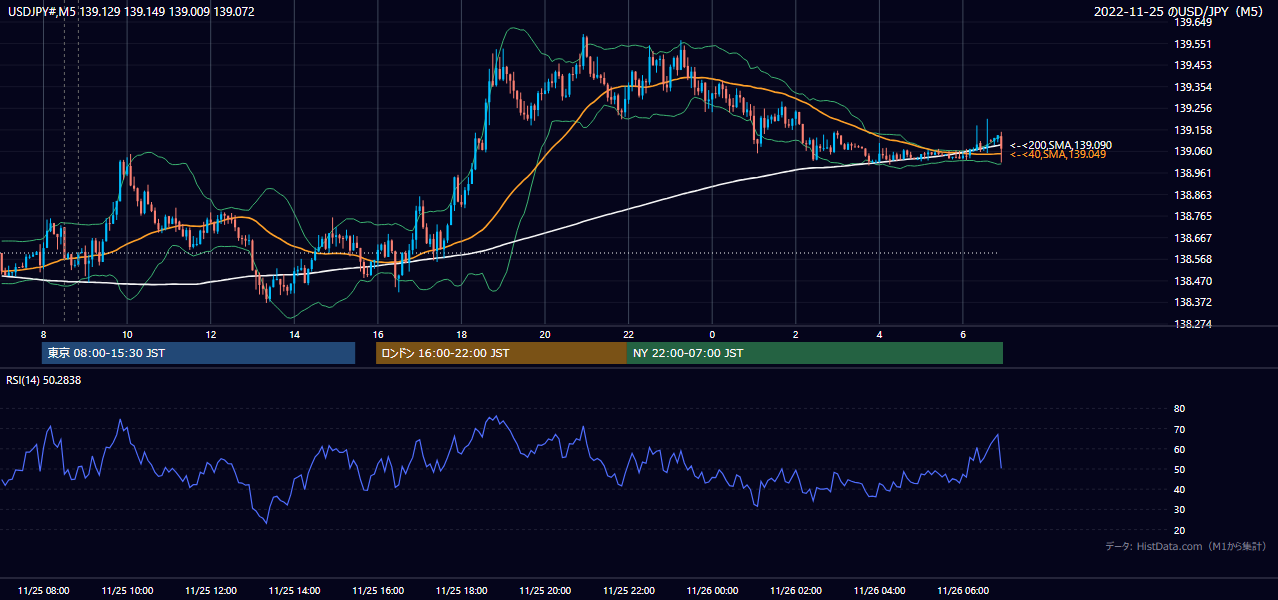Screen dimensions: 1278x600
Task: Click hour label 22 under price chart
Action: coord(628,334)
